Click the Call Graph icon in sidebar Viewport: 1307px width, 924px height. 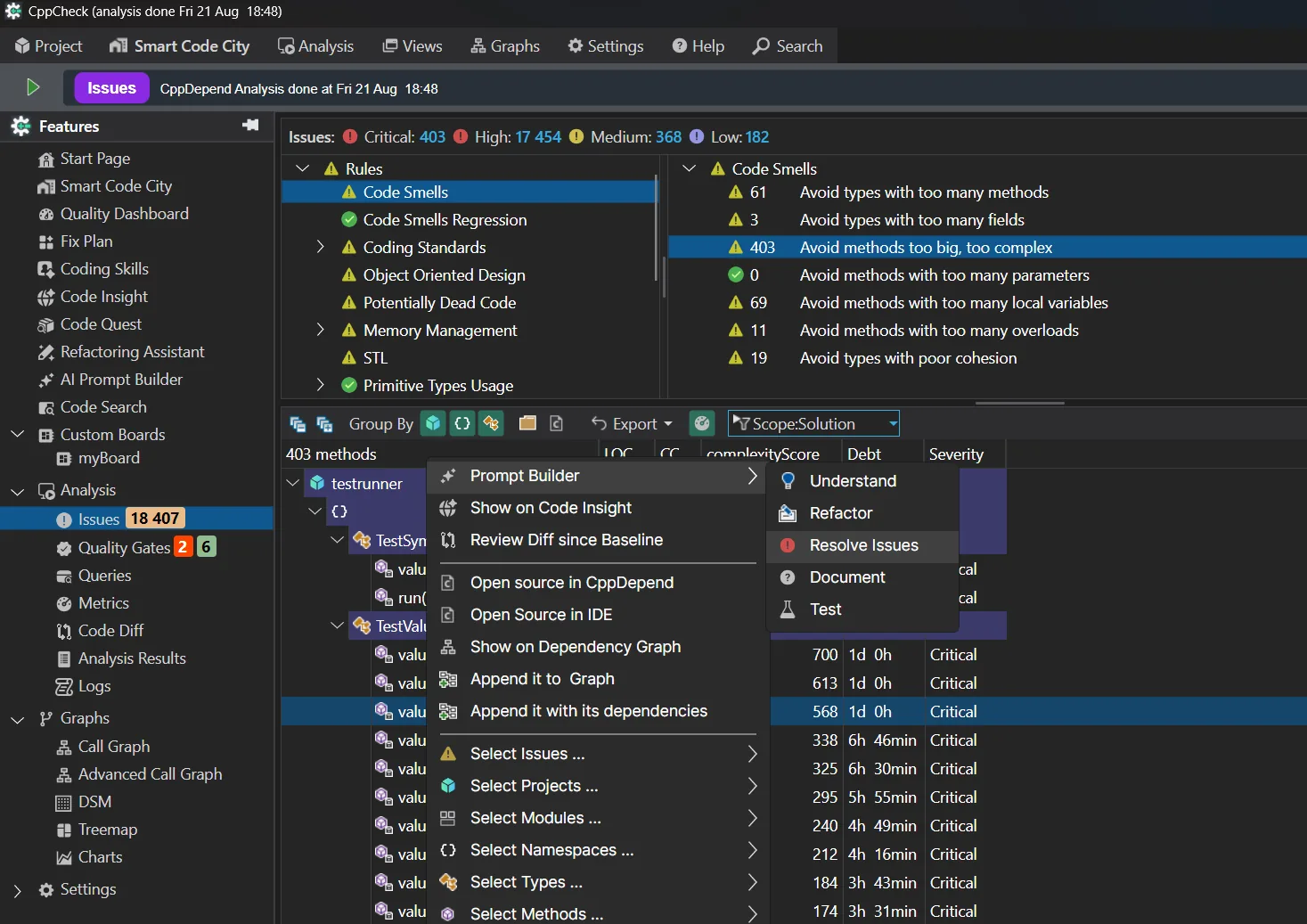(64, 748)
